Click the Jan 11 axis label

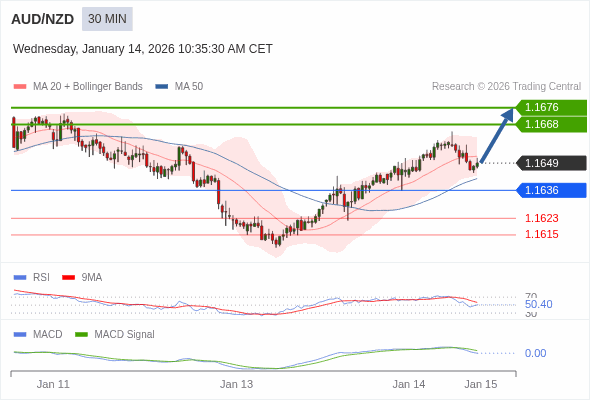point(53,385)
